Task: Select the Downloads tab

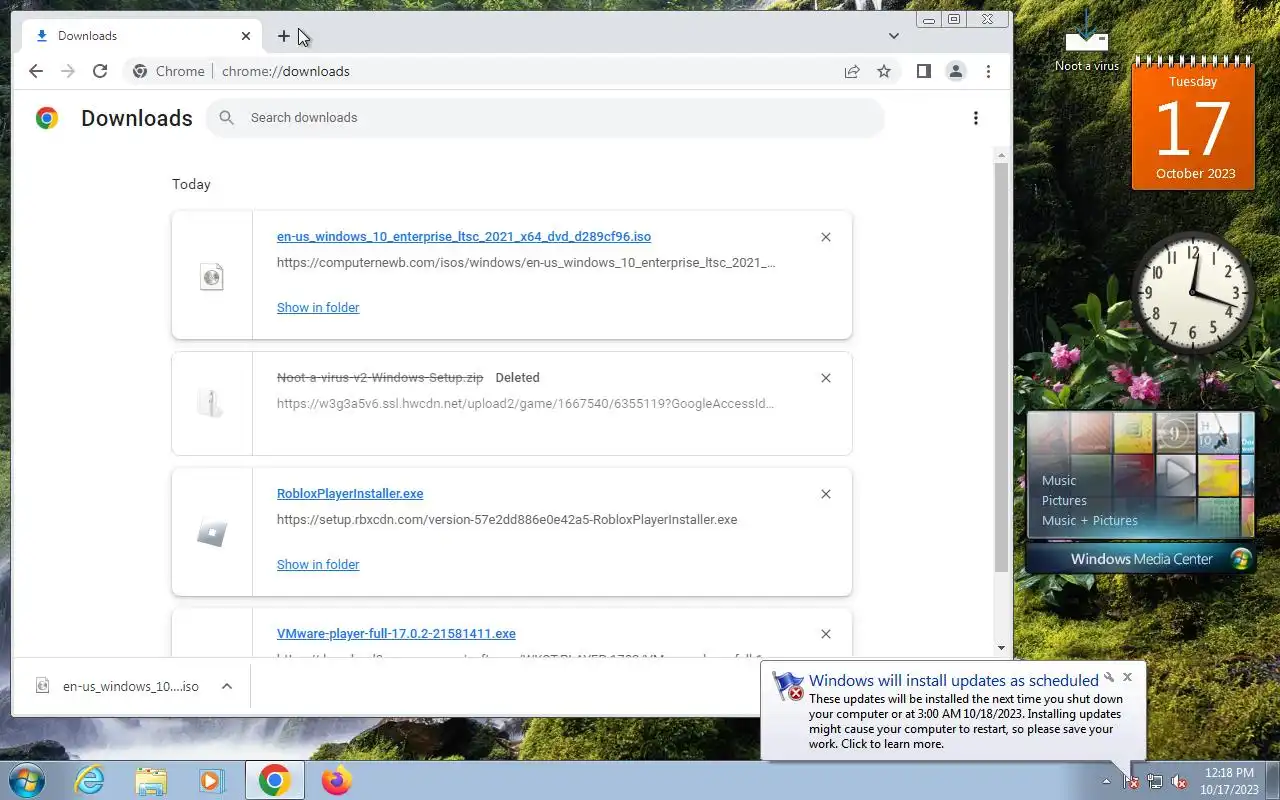Action: tap(143, 36)
